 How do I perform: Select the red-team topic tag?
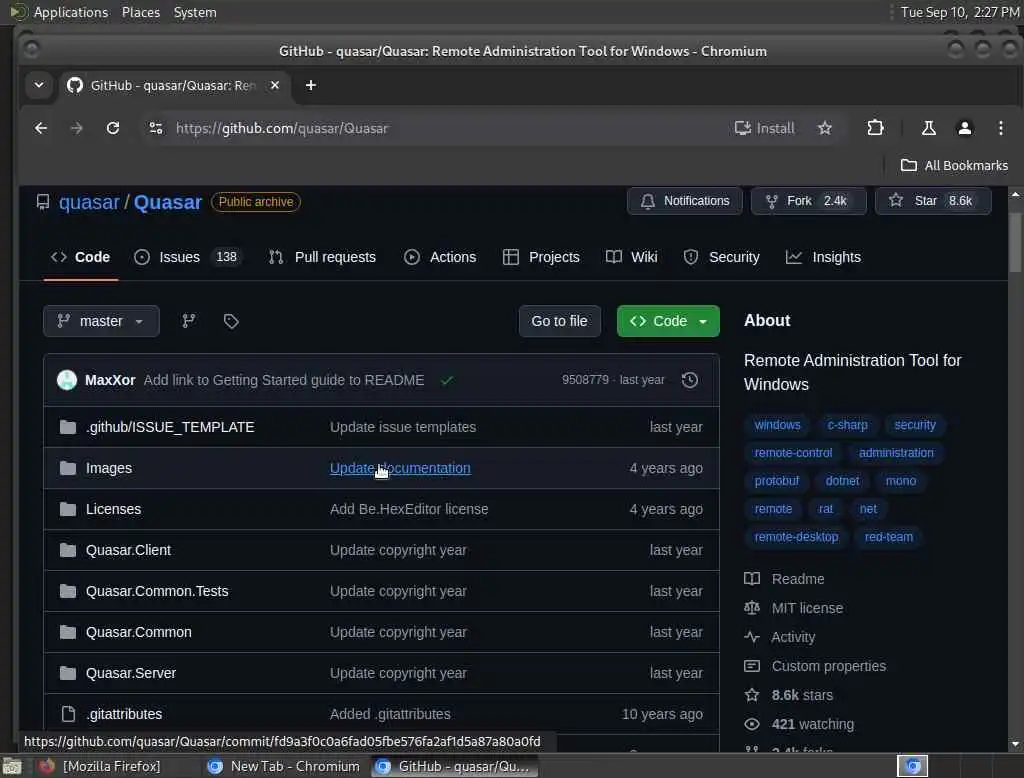click(x=888, y=536)
